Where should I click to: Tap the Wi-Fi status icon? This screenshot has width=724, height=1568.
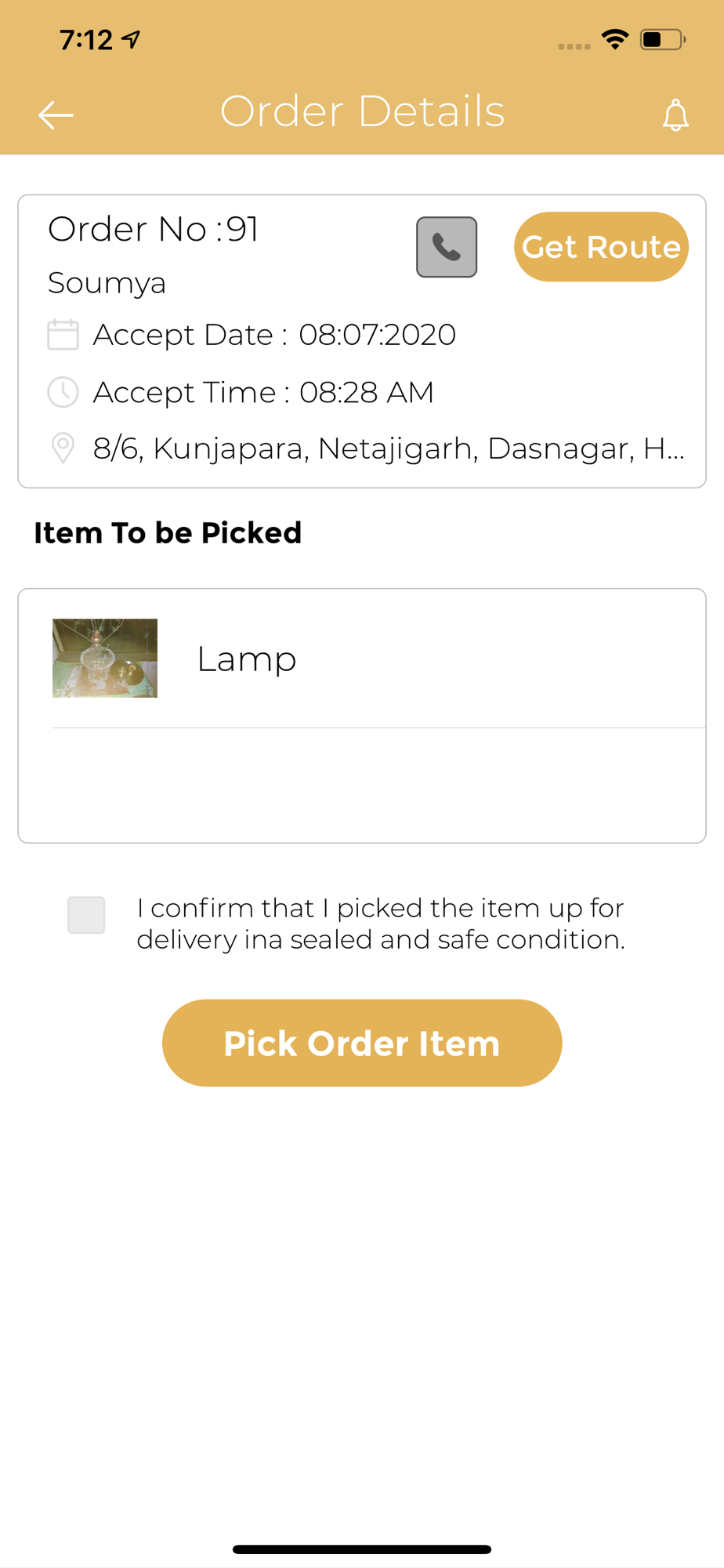tap(615, 39)
